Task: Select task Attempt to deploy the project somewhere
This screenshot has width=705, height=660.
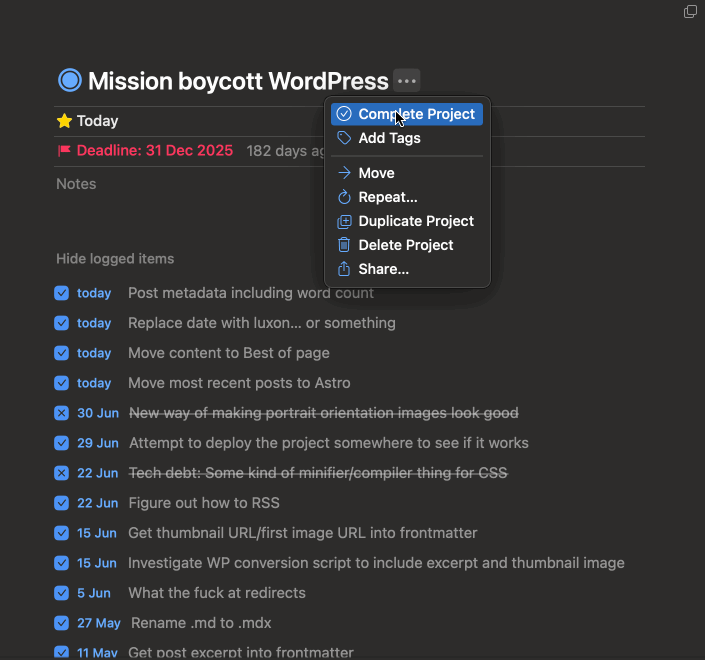Action: [x=329, y=443]
